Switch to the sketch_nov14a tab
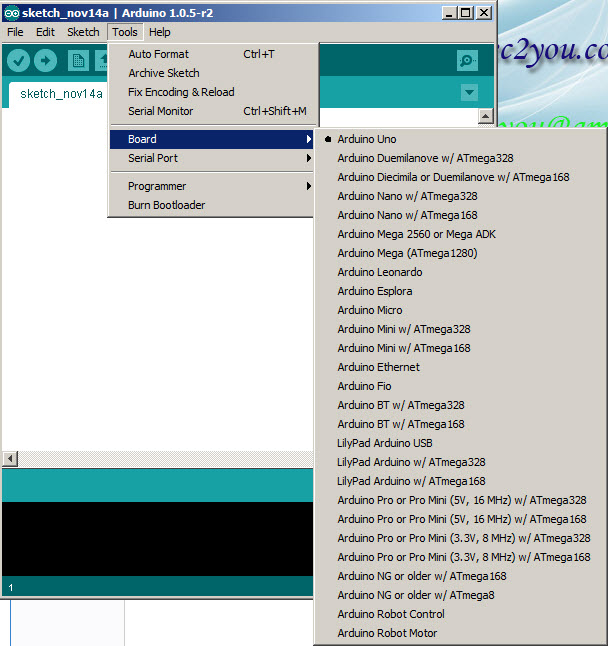This screenshot has width=608, height=646. pos(61,94)
